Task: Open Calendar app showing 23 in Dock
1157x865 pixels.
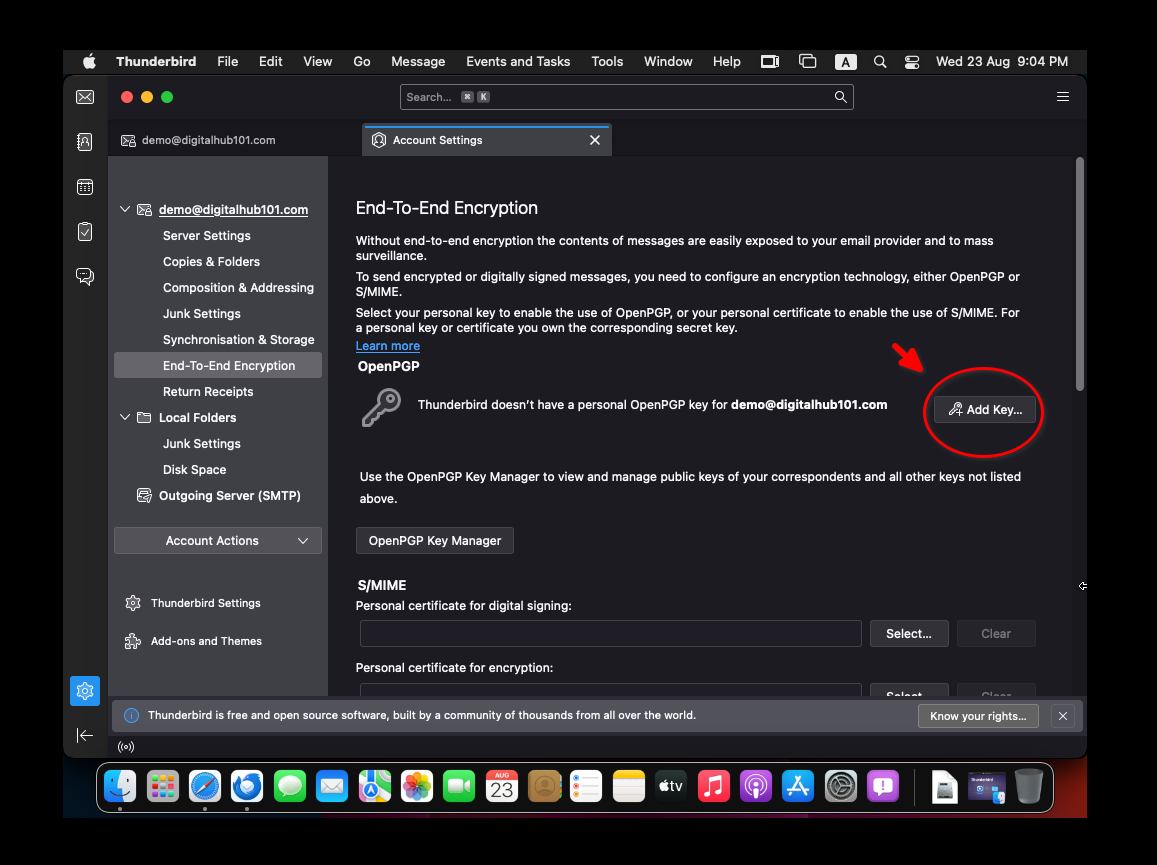Action: pos(502,786)
